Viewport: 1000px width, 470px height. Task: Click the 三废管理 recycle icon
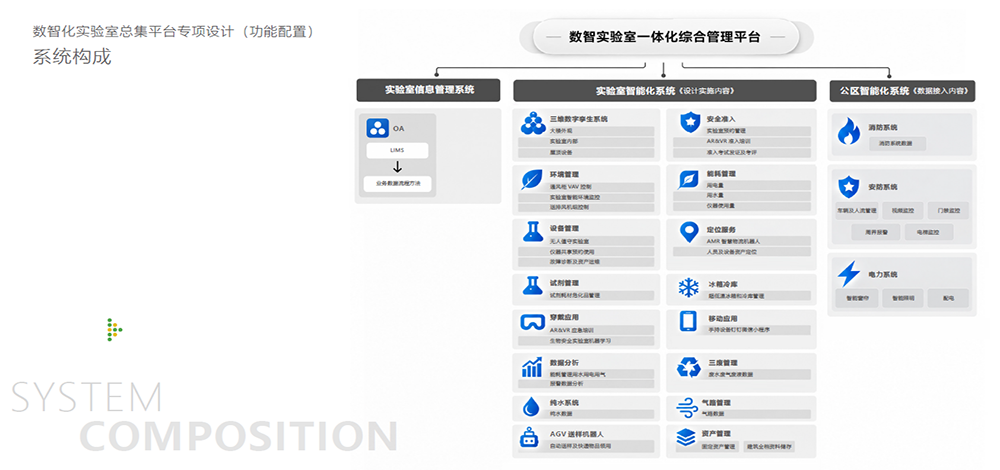pyautogui.click(x=689, y=367)
